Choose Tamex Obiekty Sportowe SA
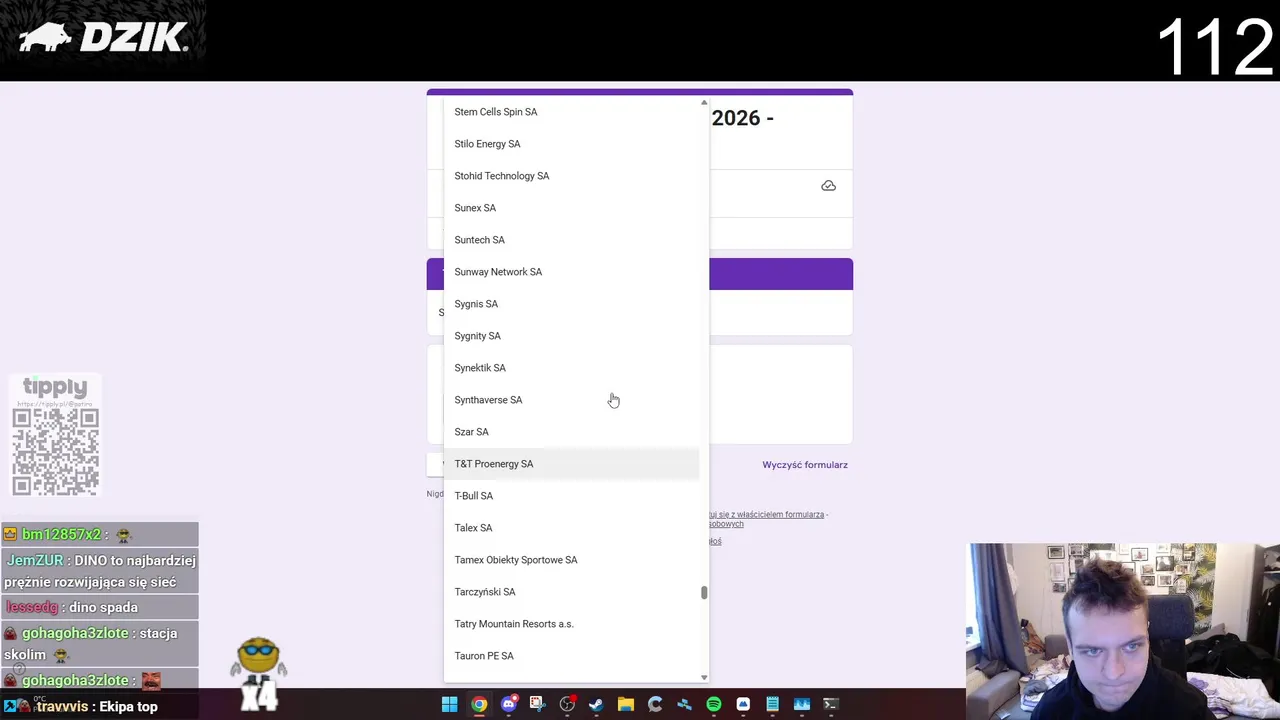The width and height of the screenshot is (1280, 720). pyautogui.click(x=571, y=560)
